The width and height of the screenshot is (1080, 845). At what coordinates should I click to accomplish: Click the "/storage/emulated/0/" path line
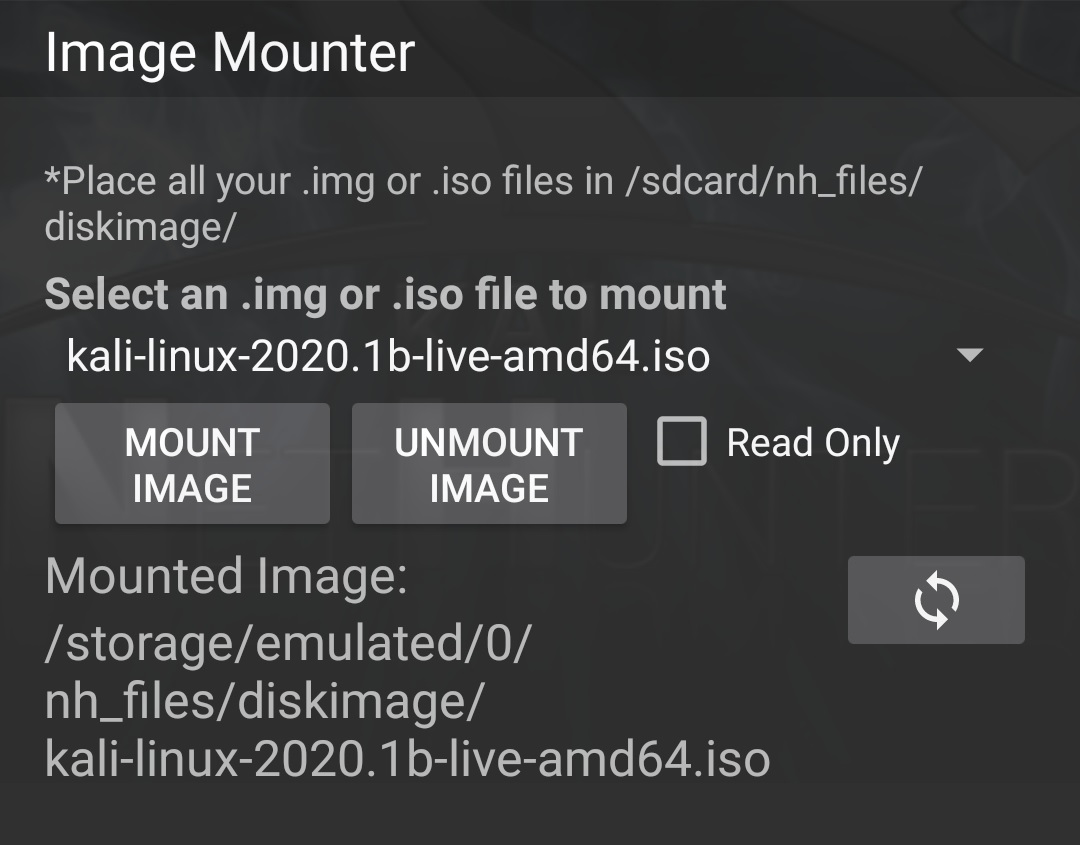(x=287, y=645)
